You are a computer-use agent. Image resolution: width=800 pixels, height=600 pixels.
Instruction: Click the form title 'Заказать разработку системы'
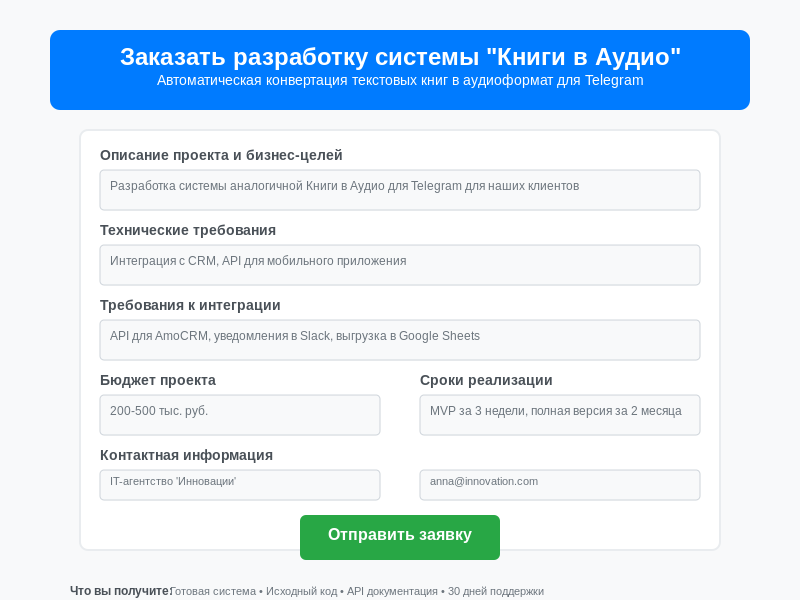400,58
